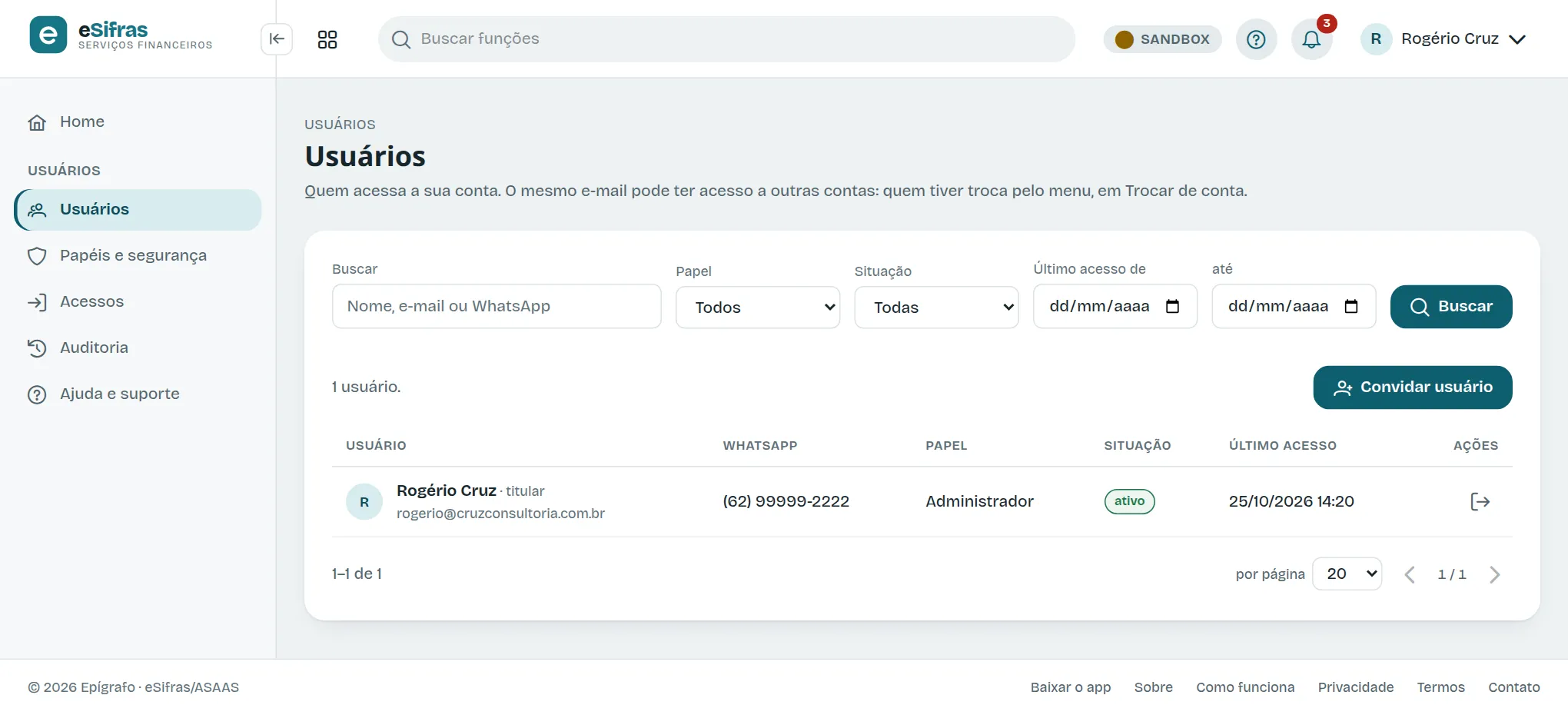Image resolution: width=1568 pixels, height=715 pixels.
Task: Open the Contato footer link
Action: coord(1514,687)
